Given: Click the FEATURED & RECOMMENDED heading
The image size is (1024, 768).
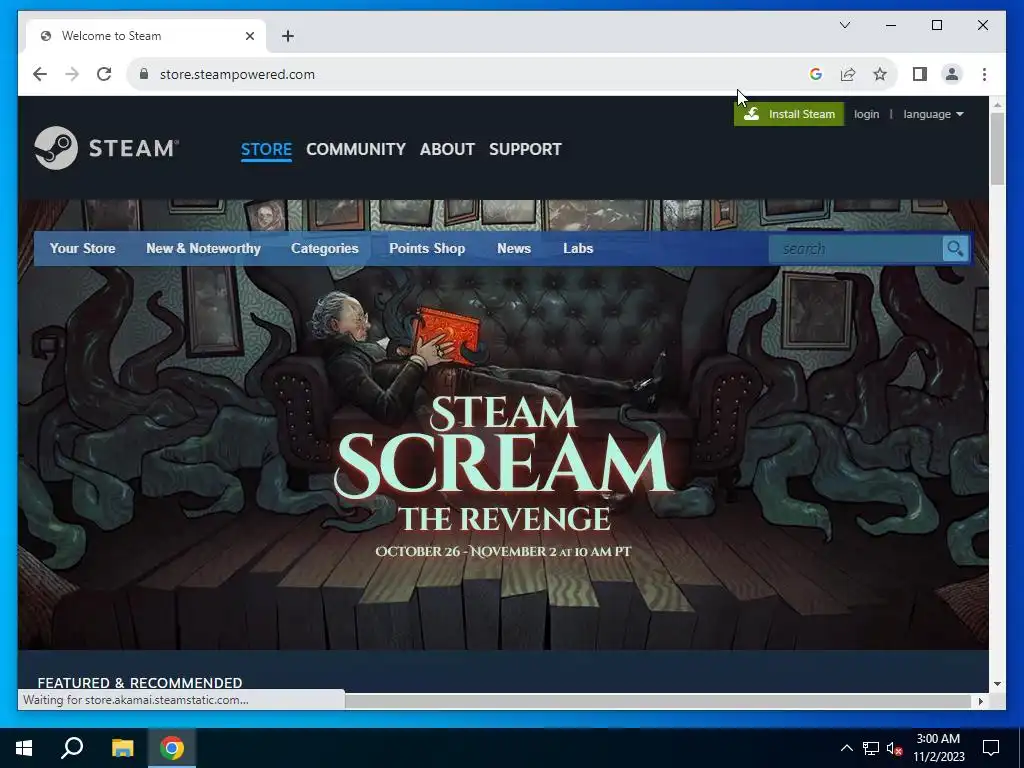Looking at the screenshot, I should pos(140,682).
